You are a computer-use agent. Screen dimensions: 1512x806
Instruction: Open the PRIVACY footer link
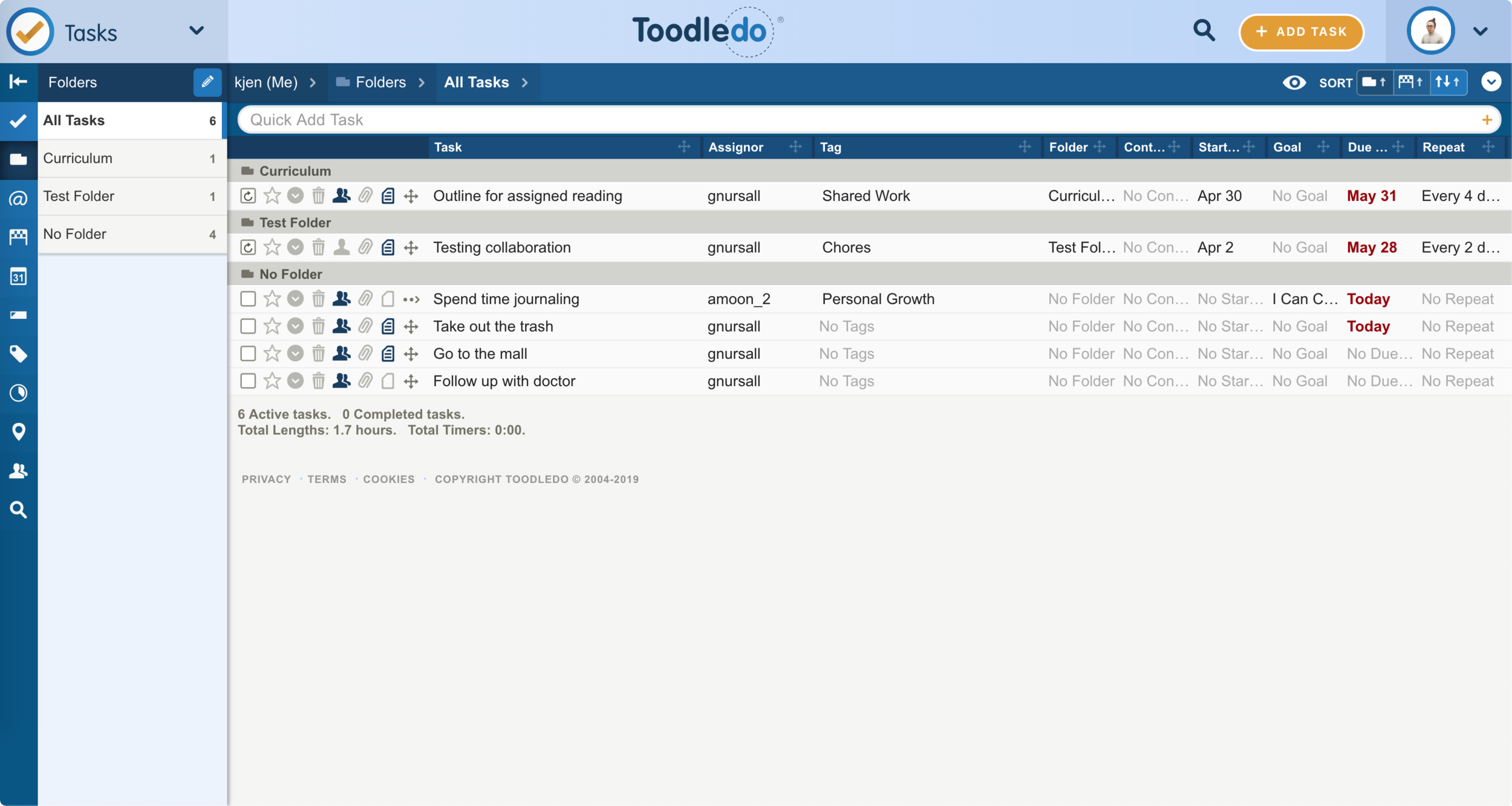[267, 479]
